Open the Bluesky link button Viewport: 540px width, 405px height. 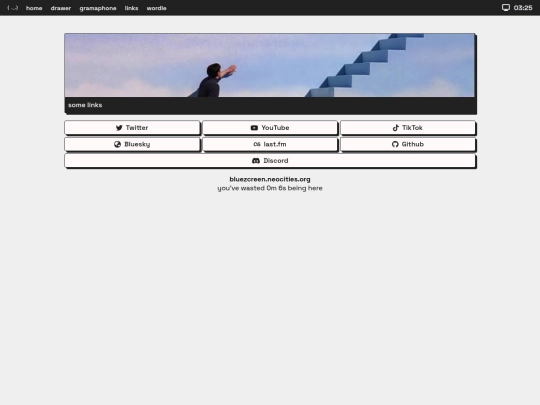tap(132, 144)
